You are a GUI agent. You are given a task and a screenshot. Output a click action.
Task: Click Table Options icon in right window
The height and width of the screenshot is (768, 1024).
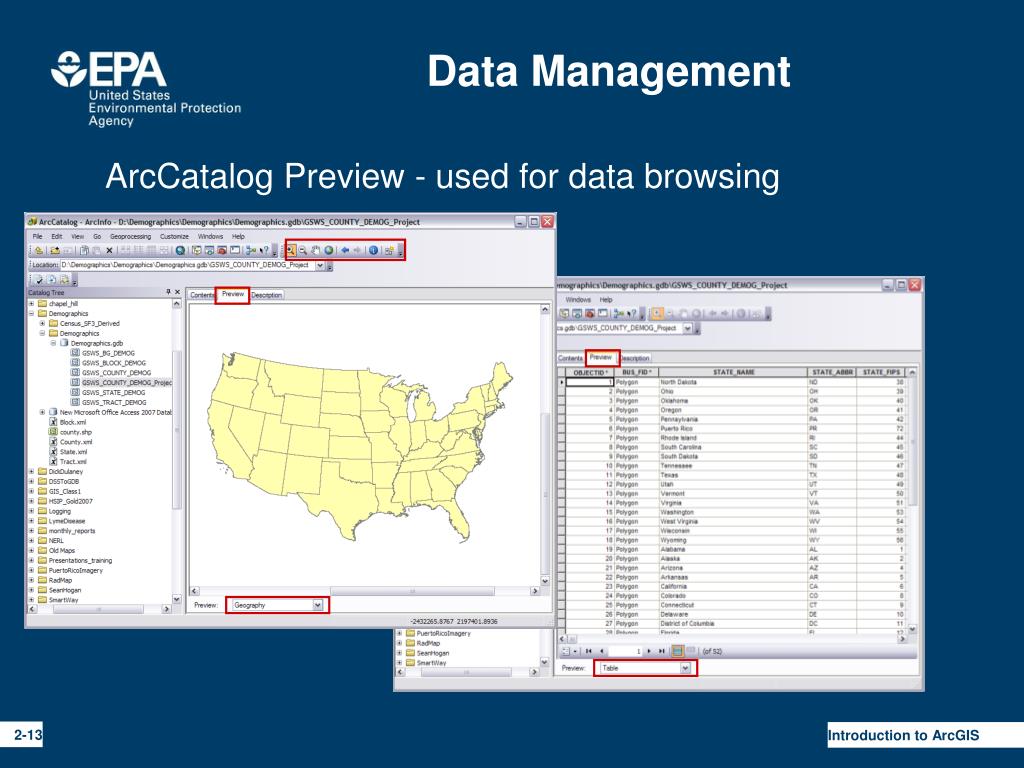point(568,651)
